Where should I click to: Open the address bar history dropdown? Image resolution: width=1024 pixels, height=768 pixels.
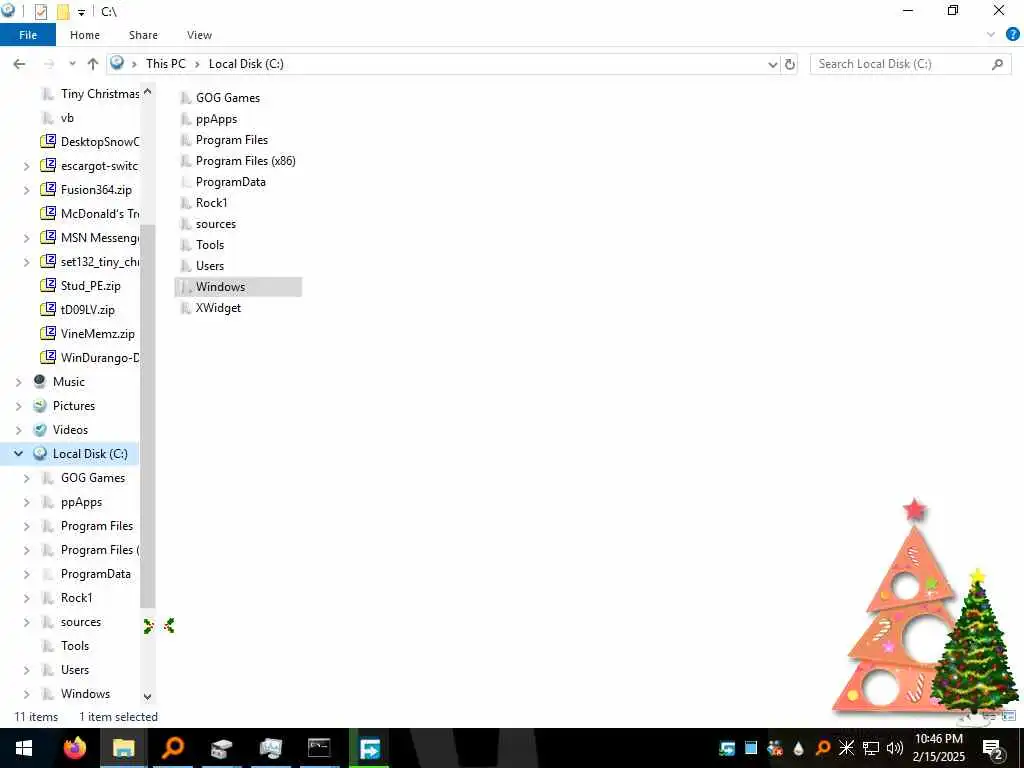773,64
